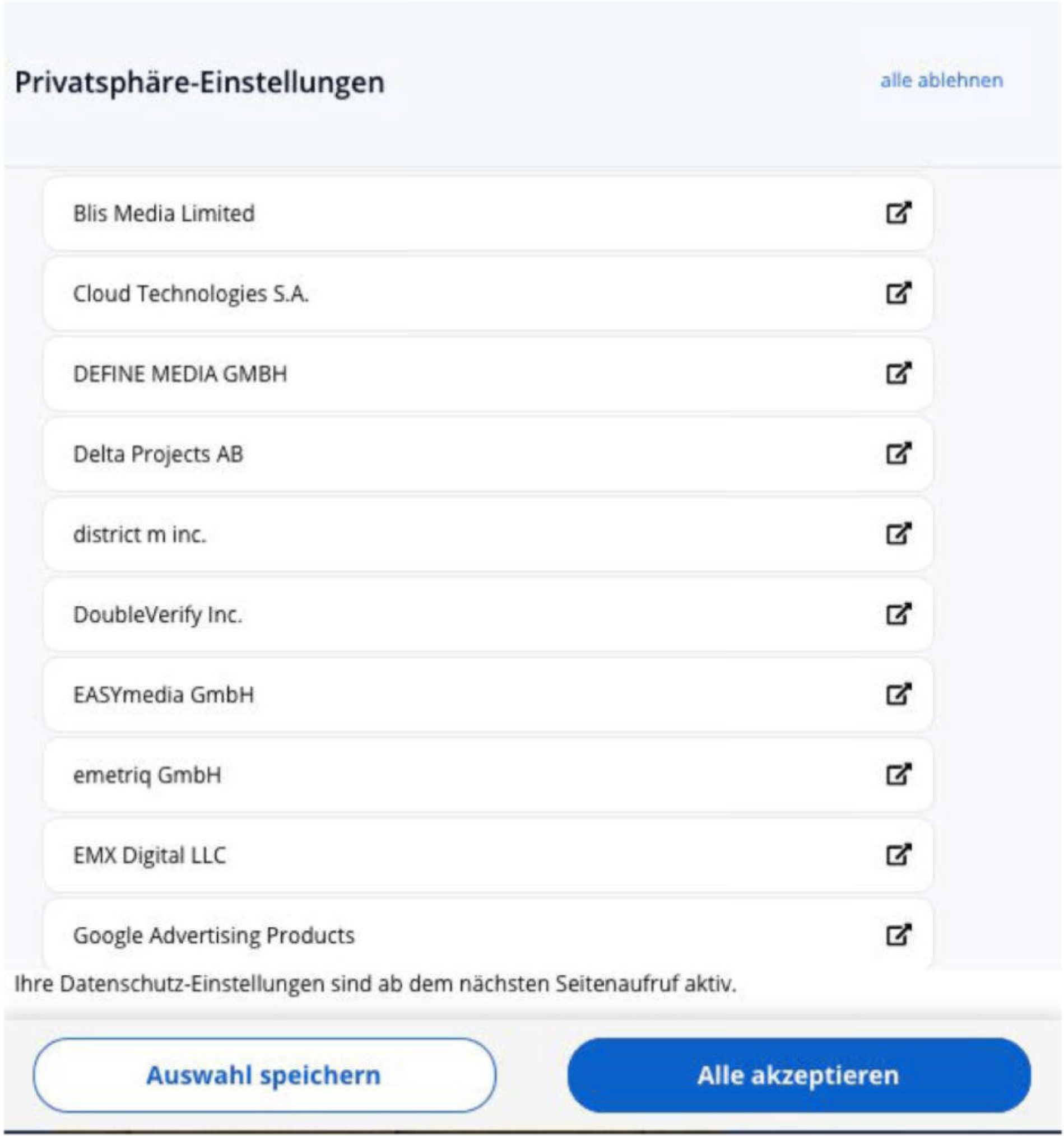Image resolution: width=1064 pixels, height=1136 pixels.
Task: Click Google Advertising Products external link icon
Action: (x=898, y=935)
